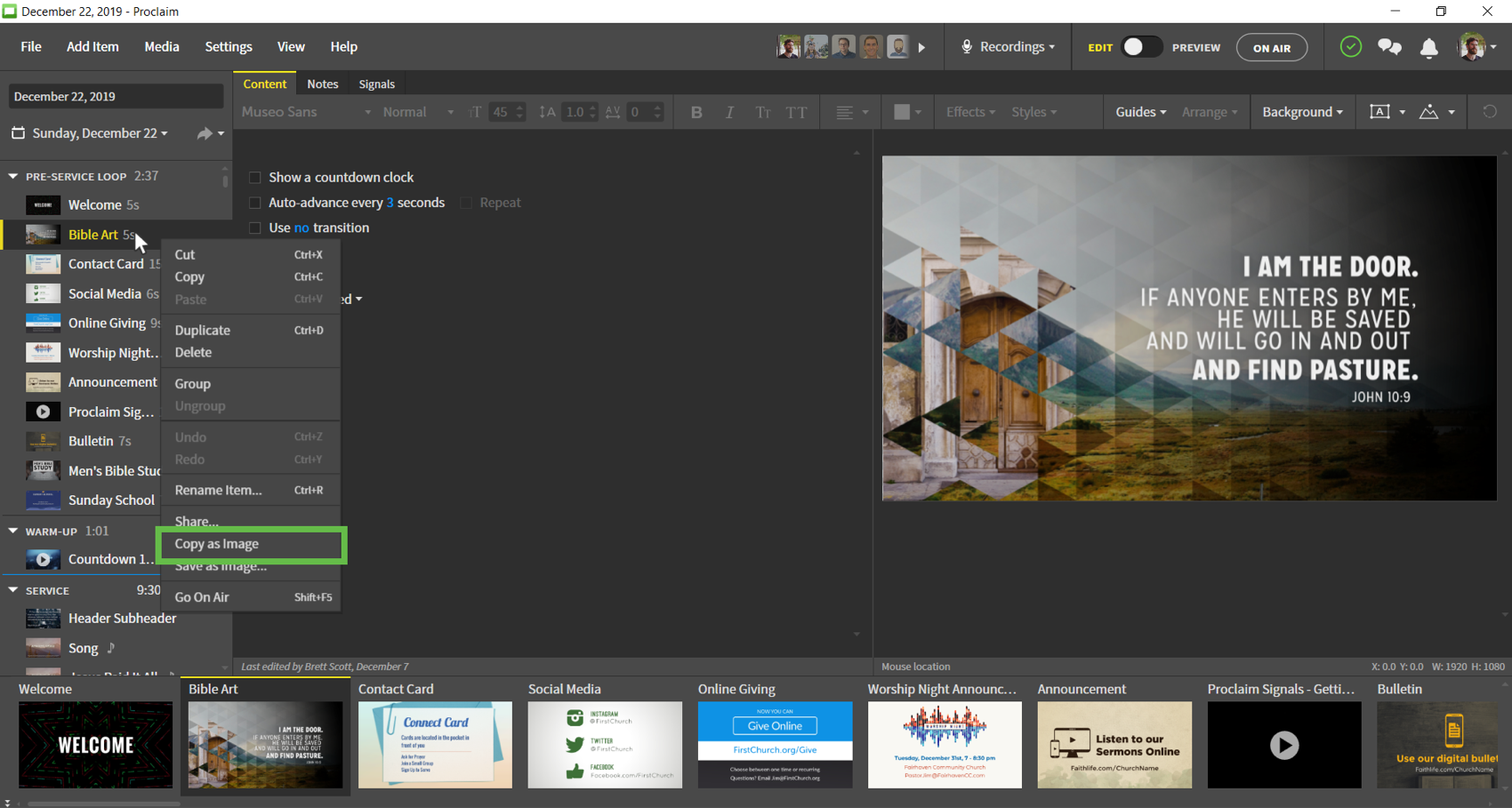Open the text alignment options

tap(851, 112)
